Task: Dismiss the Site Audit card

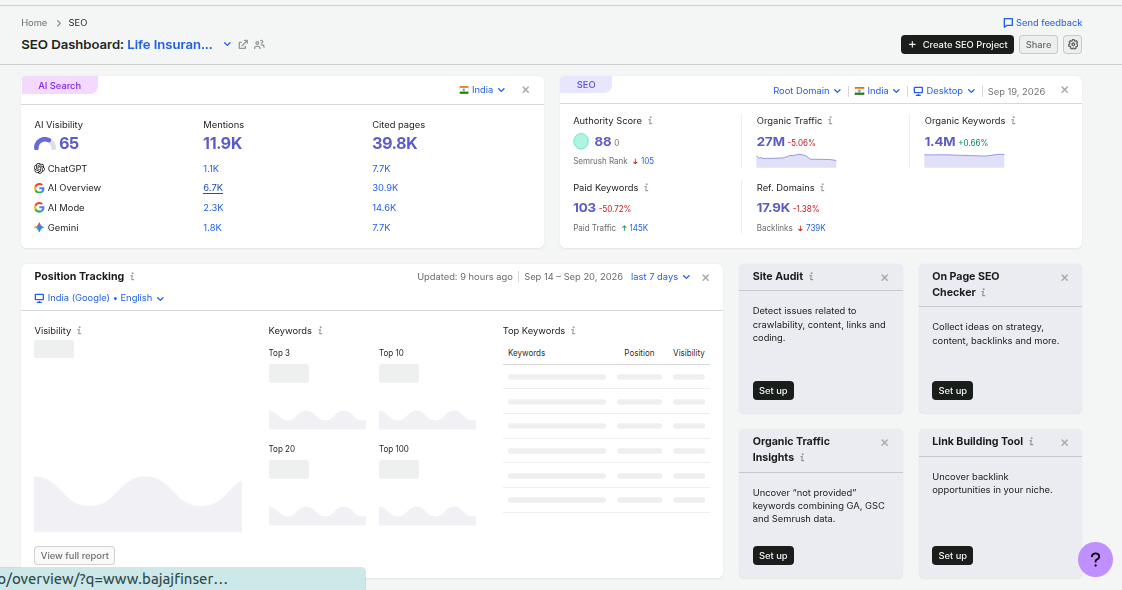Action: coord(884,277)
